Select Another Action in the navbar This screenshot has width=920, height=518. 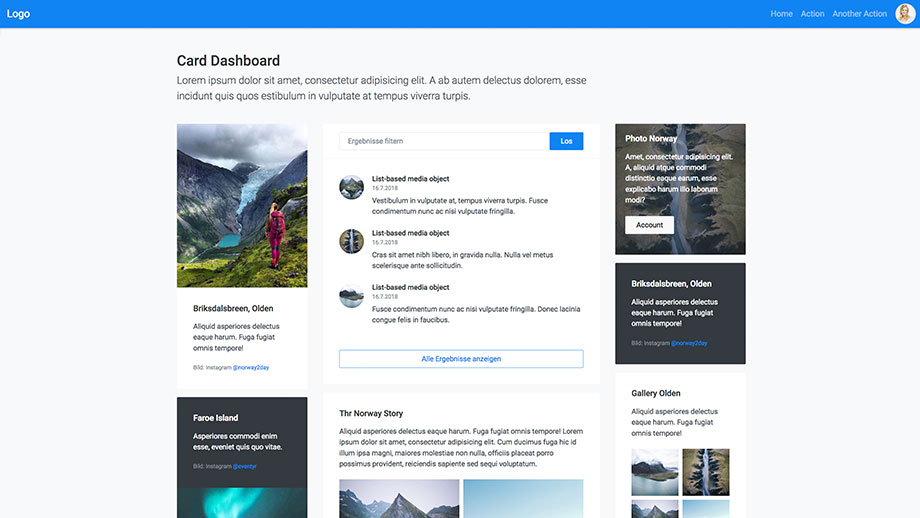(x=860, y=13)
